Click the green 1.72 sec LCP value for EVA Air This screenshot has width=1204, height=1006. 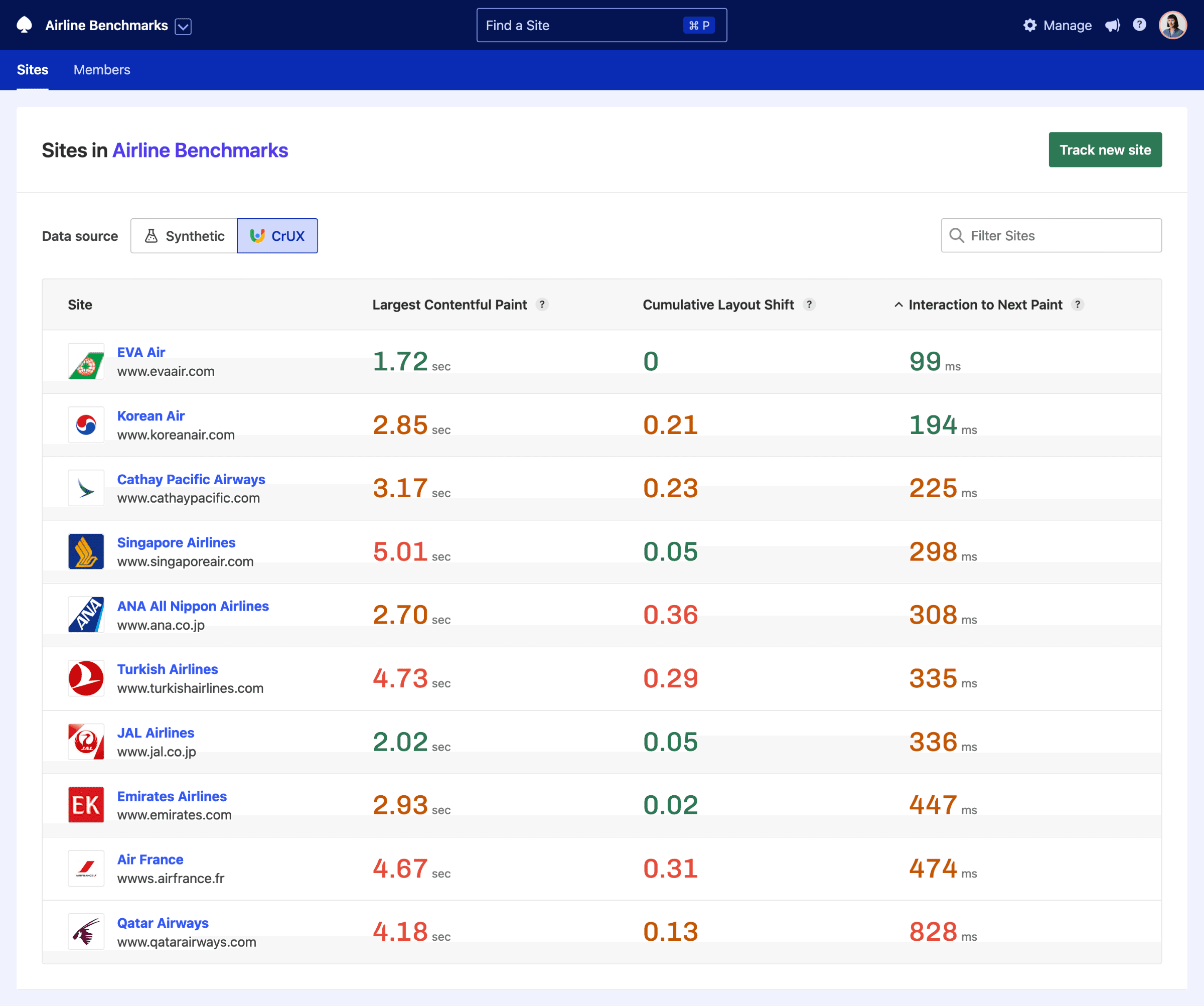pyautogui.click(x=400, y=361)
